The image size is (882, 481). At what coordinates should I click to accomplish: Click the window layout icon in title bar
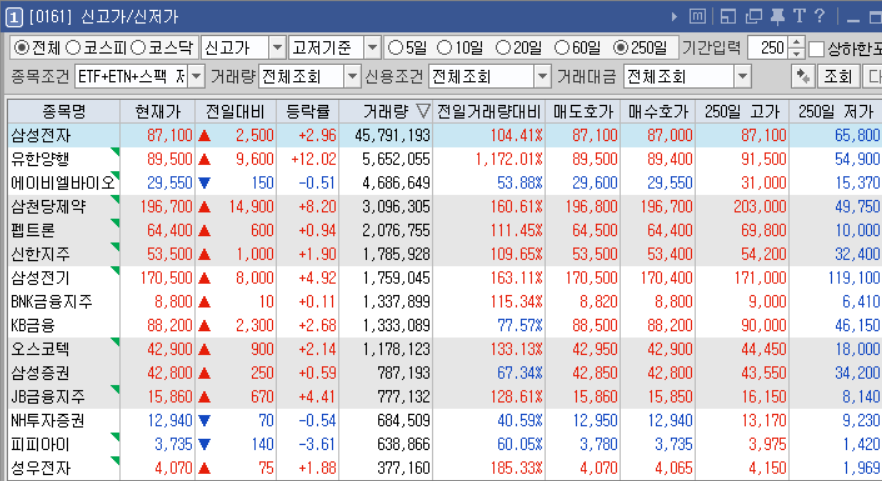[x=728, y=17]
